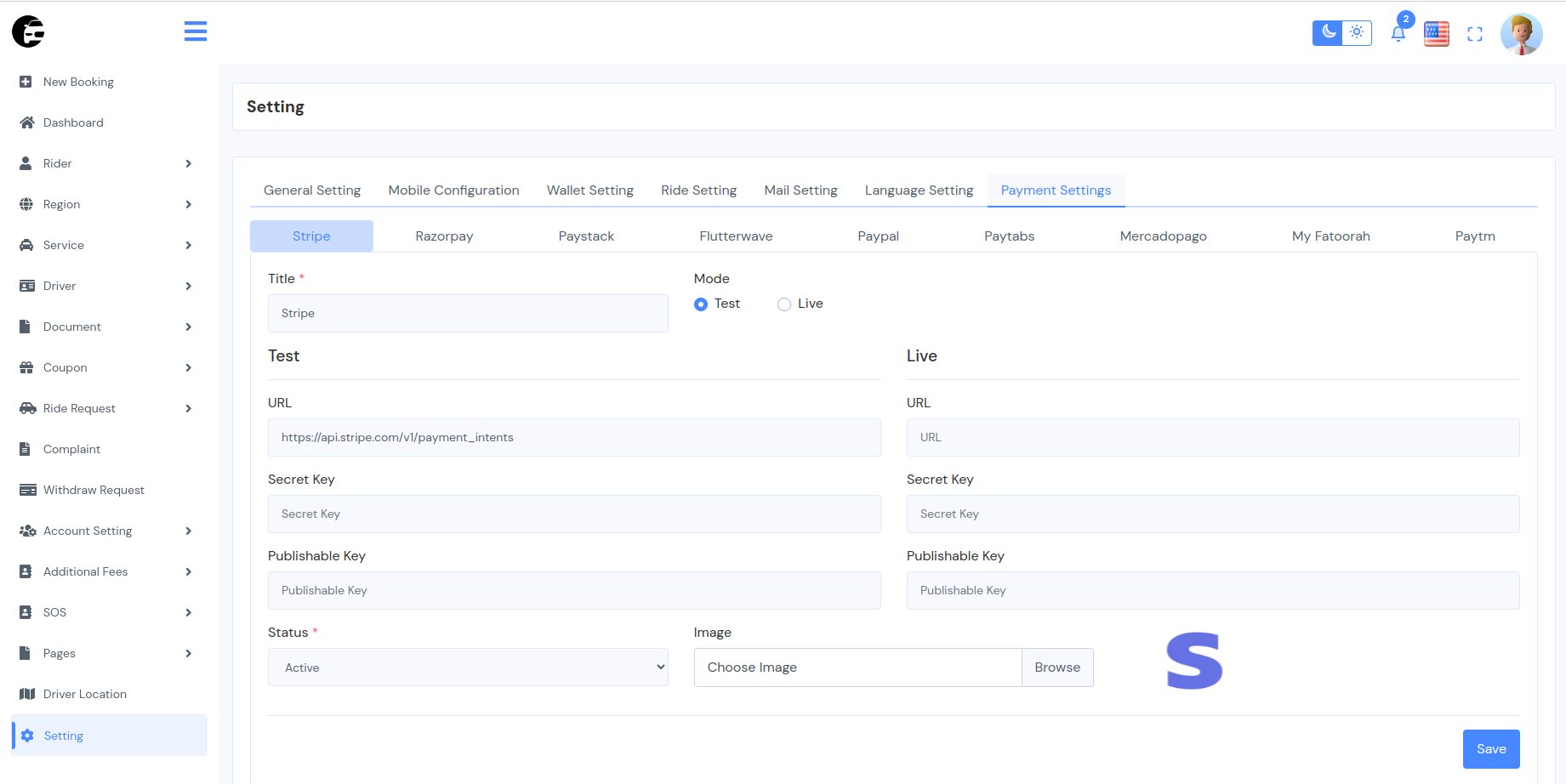Select the Paytm gateway tab
Image resolution: width=1566 pixels, height=784 pixels.
[x=1475, y=236]
